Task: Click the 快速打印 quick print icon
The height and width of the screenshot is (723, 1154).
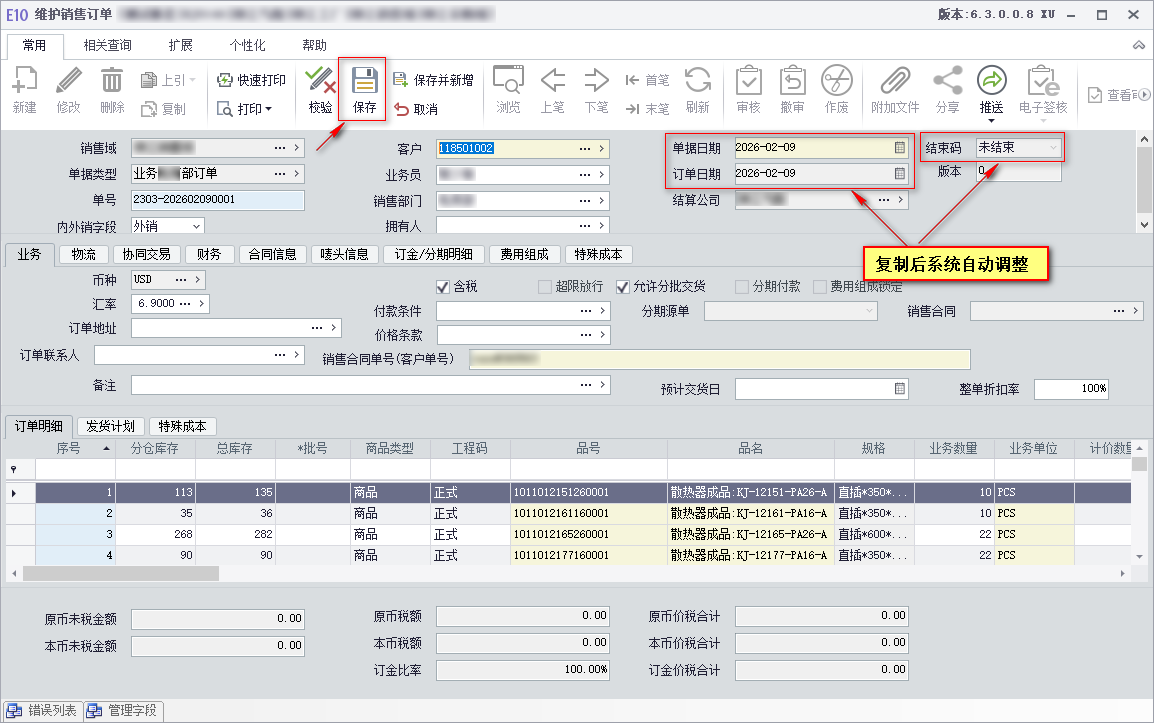Action: tap(225, 80)
